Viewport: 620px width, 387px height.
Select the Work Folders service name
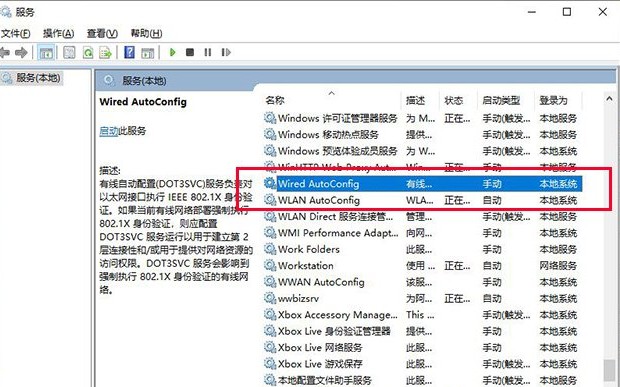pyautogui.click(x=309, y=249)
